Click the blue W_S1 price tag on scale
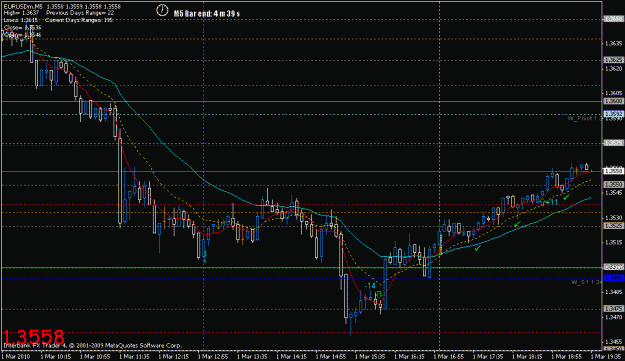Screen dimensions: 625x361 (x=613, y=278)
